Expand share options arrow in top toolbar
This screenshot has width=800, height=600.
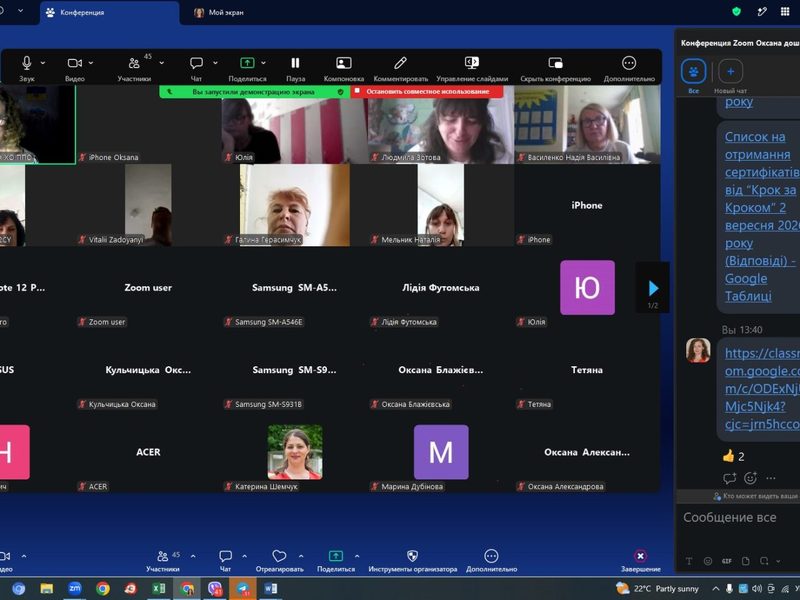point(264,63)
